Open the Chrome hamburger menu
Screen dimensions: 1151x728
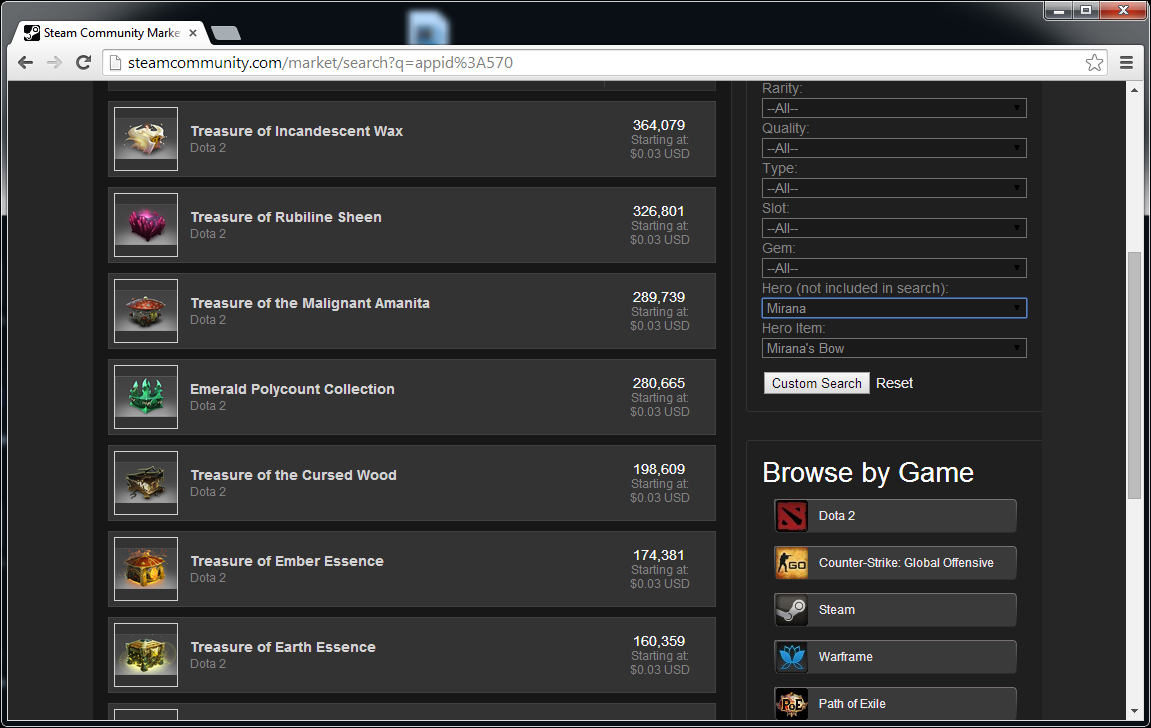point(1127,63)
